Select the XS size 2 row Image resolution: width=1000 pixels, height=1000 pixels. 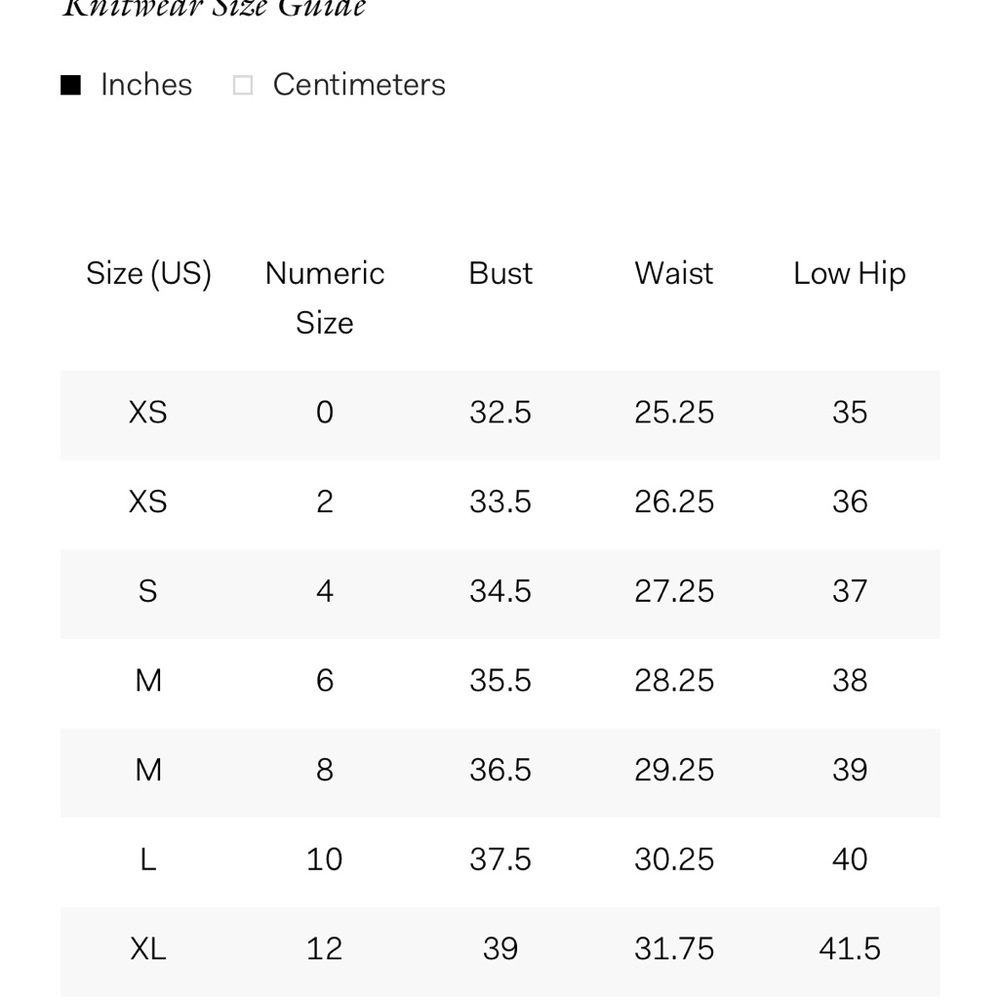click(x=501, y=504)
